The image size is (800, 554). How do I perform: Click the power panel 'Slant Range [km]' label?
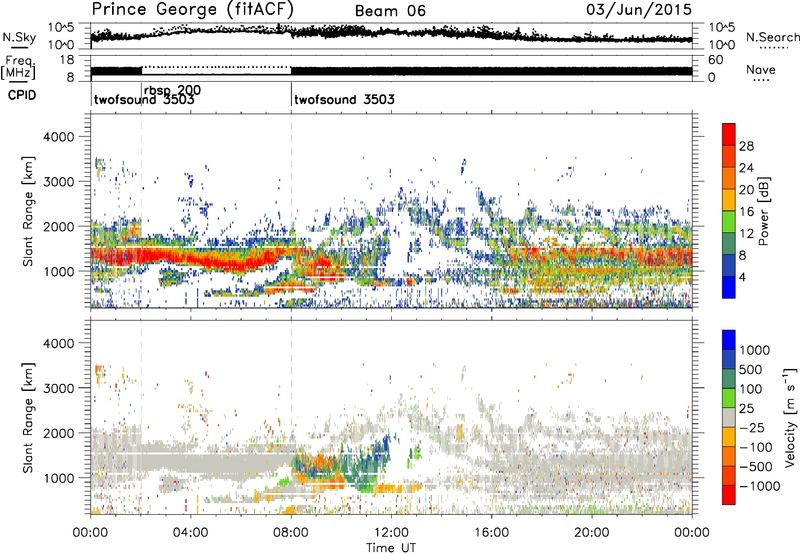(x=28, y=211)
